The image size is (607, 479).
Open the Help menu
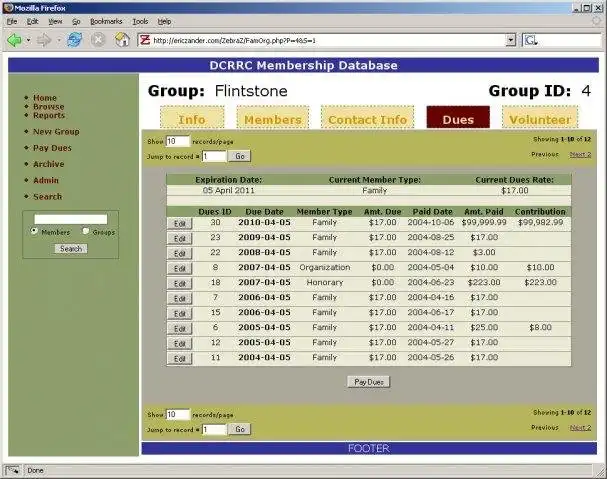coord(164,21)
